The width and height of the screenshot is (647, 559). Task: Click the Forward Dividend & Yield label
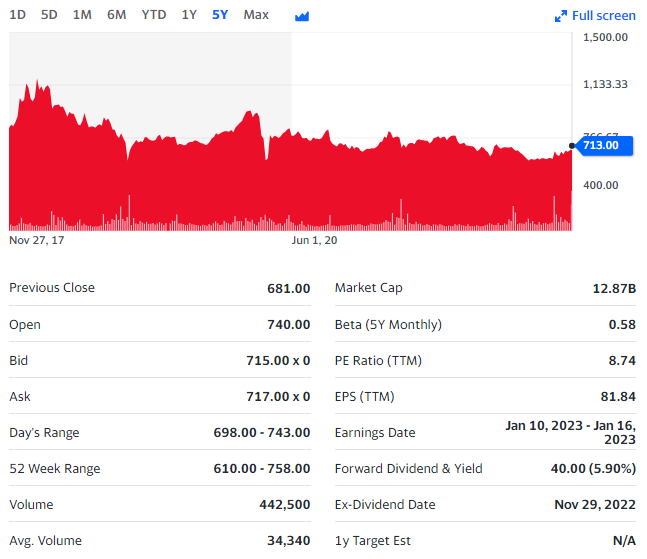409,469
